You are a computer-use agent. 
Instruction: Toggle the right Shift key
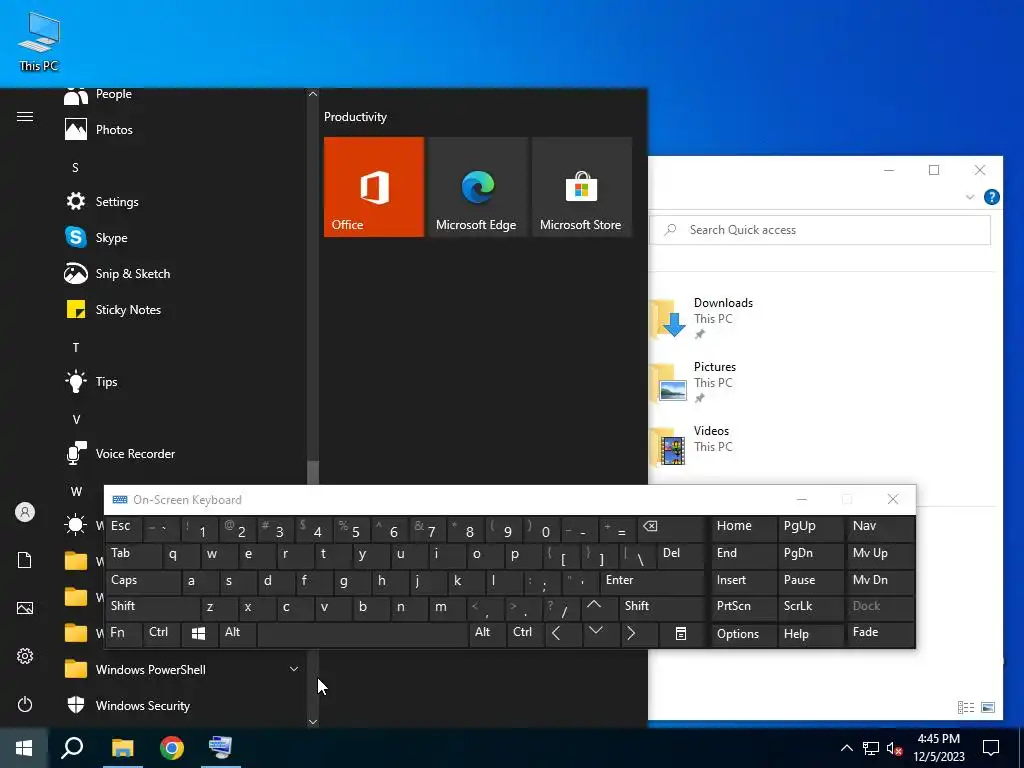coord(662,607)
